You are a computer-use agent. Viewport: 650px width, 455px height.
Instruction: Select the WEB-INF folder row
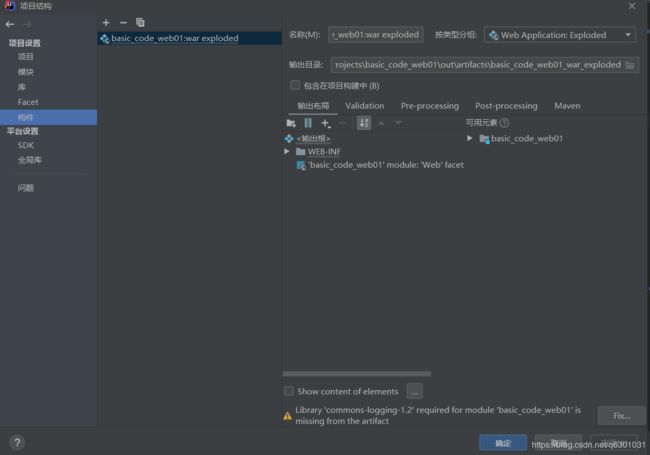[x=318, y=152]
